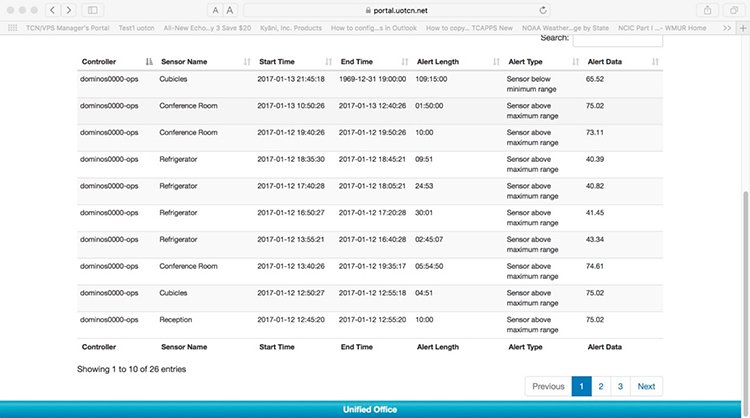The image size is (750, 418).
Task: Open How to config in Outlook bookmark
Action: (374, 28)
